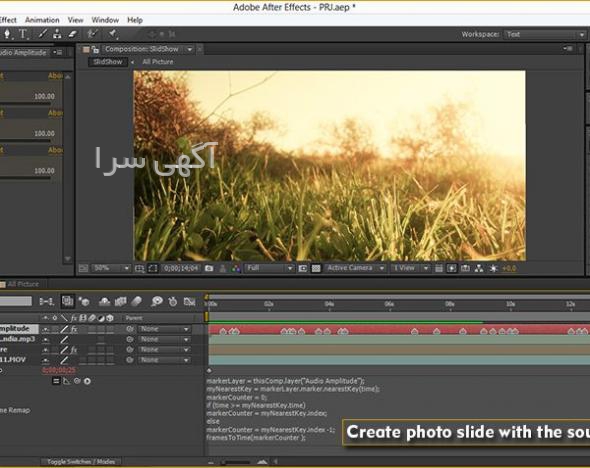Open the 50% magnification dropdown
The height and width of the screenshot is (468, 590).
pyautogui.click(x=111, y=268)
